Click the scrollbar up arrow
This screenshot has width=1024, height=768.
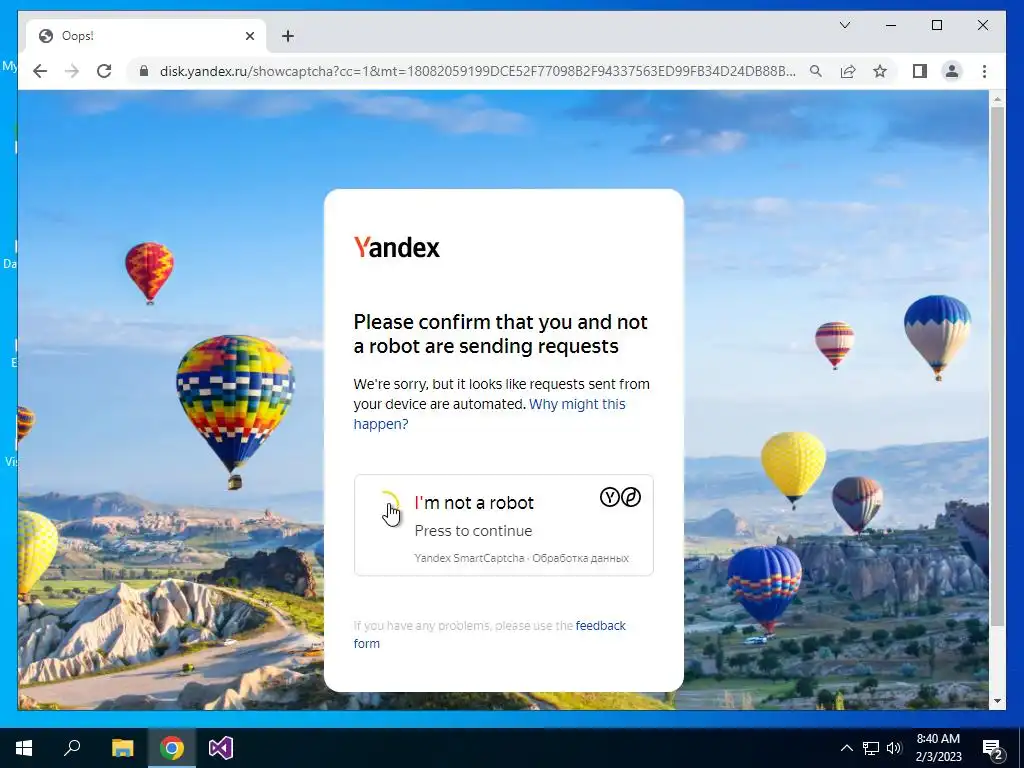997,99
